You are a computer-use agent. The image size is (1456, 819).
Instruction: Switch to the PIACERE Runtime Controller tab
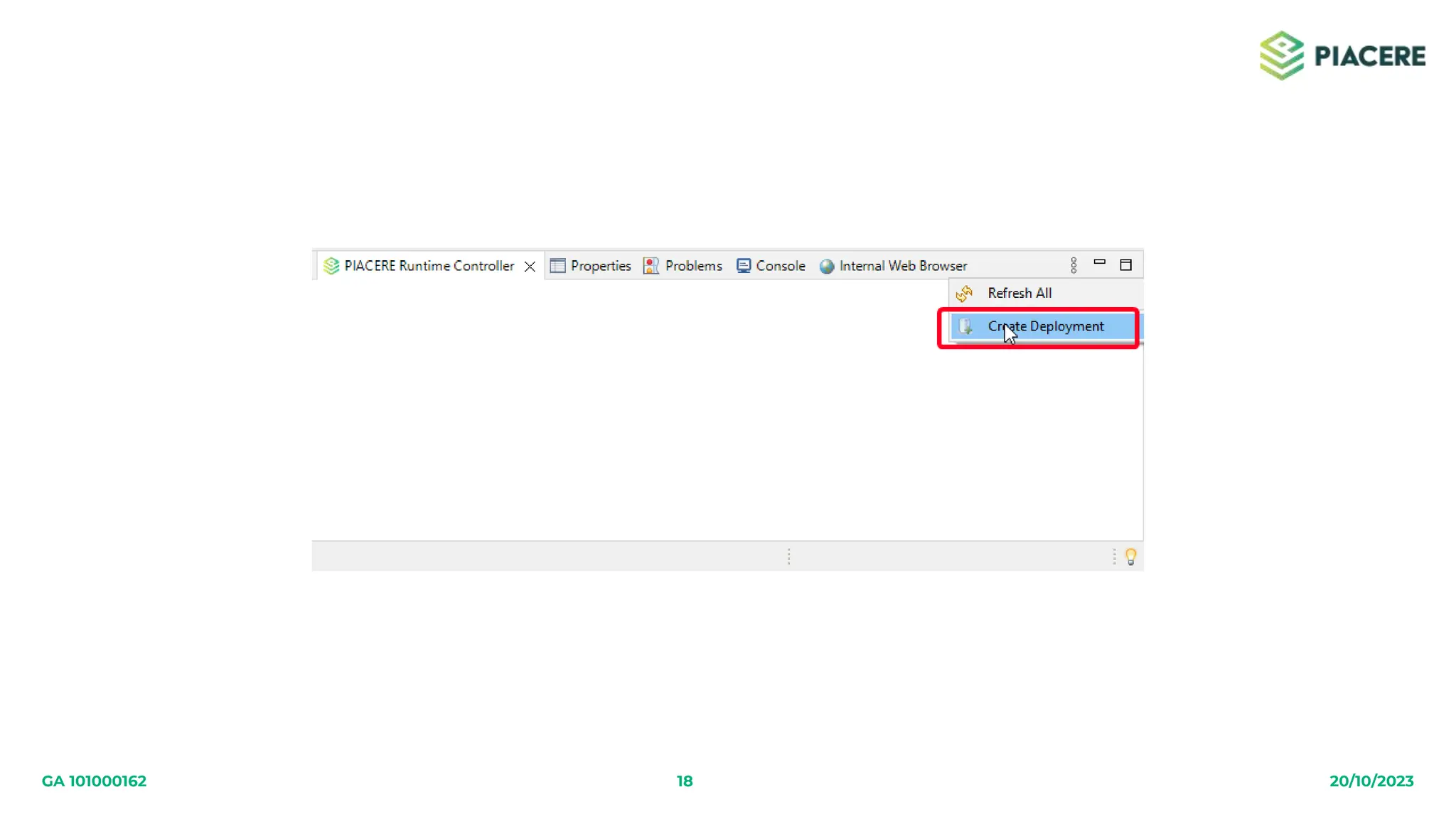click(x=429, y=266)
